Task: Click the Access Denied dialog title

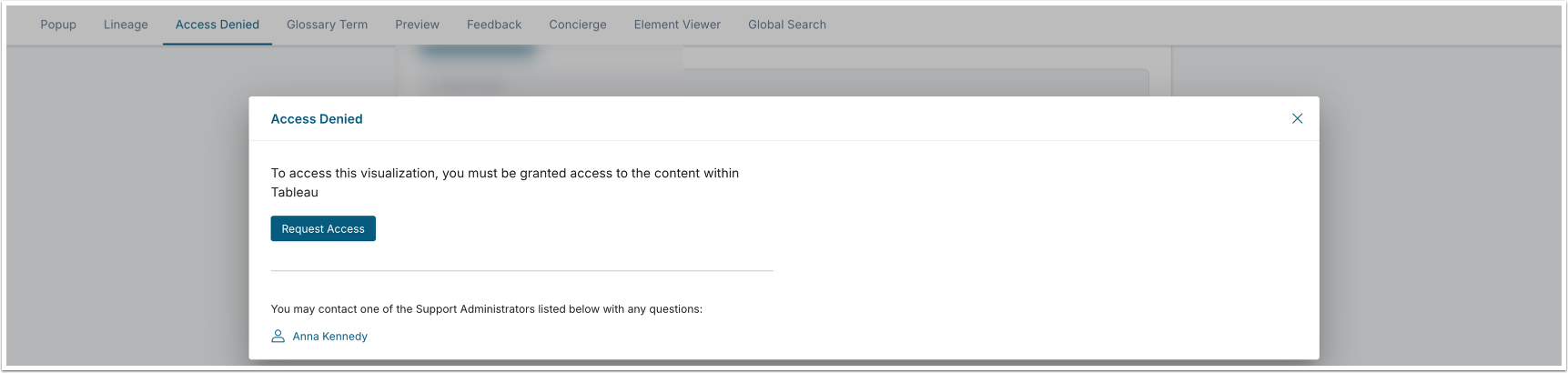Action: [317, 119]
